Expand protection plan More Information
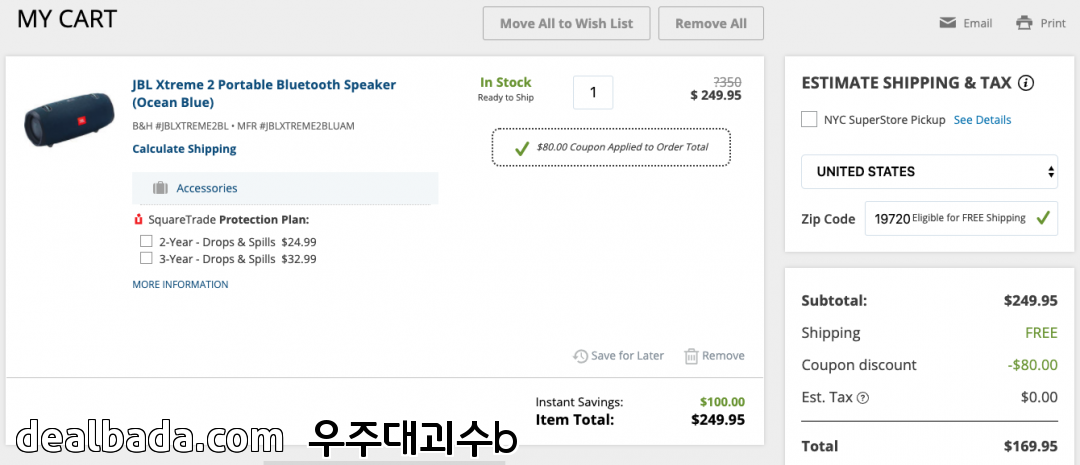The width and height of the screenshot is (1080, 465). coord(180,285)
